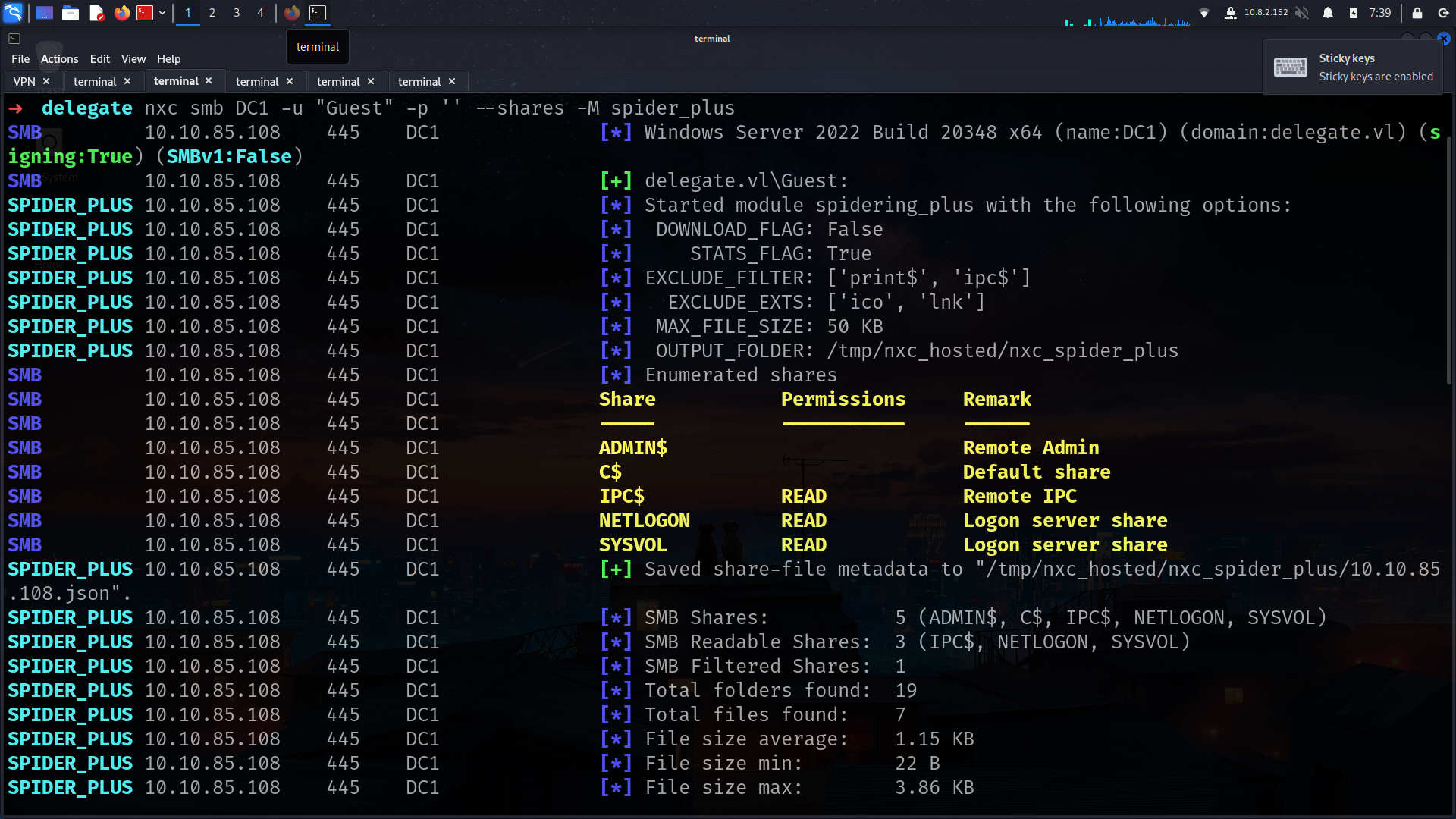Open the File menu
This screenshot has width=1456, height=819.
(x=20, y=59)
